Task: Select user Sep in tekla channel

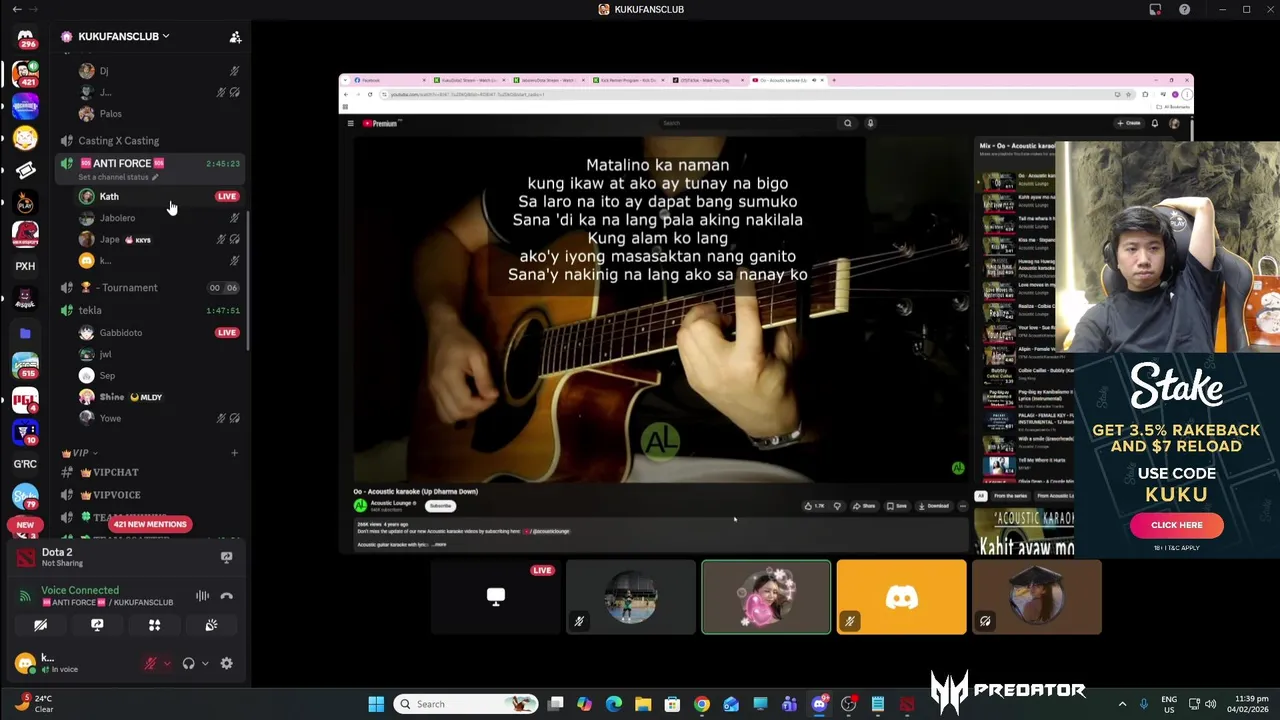Action: coord(107,376)
